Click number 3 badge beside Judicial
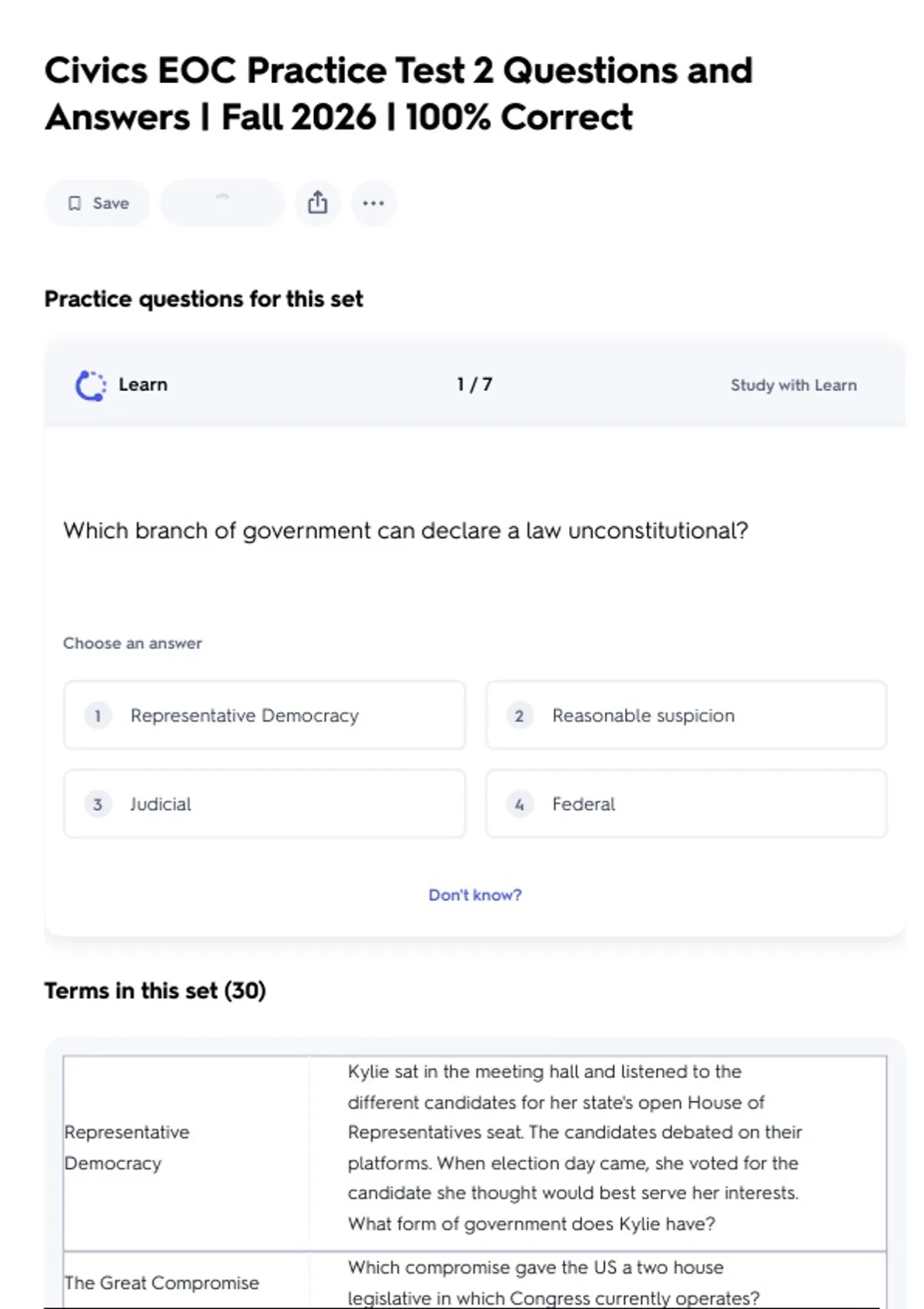Image resolution: width=924 pixels, height=1309 pixels. (x=98, y=805)
